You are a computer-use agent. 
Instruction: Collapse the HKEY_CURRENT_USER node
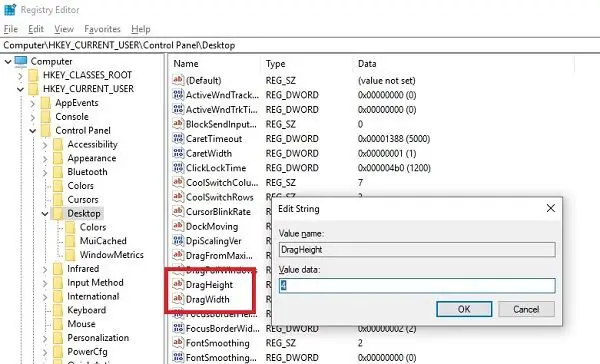(x=20, y=89)
